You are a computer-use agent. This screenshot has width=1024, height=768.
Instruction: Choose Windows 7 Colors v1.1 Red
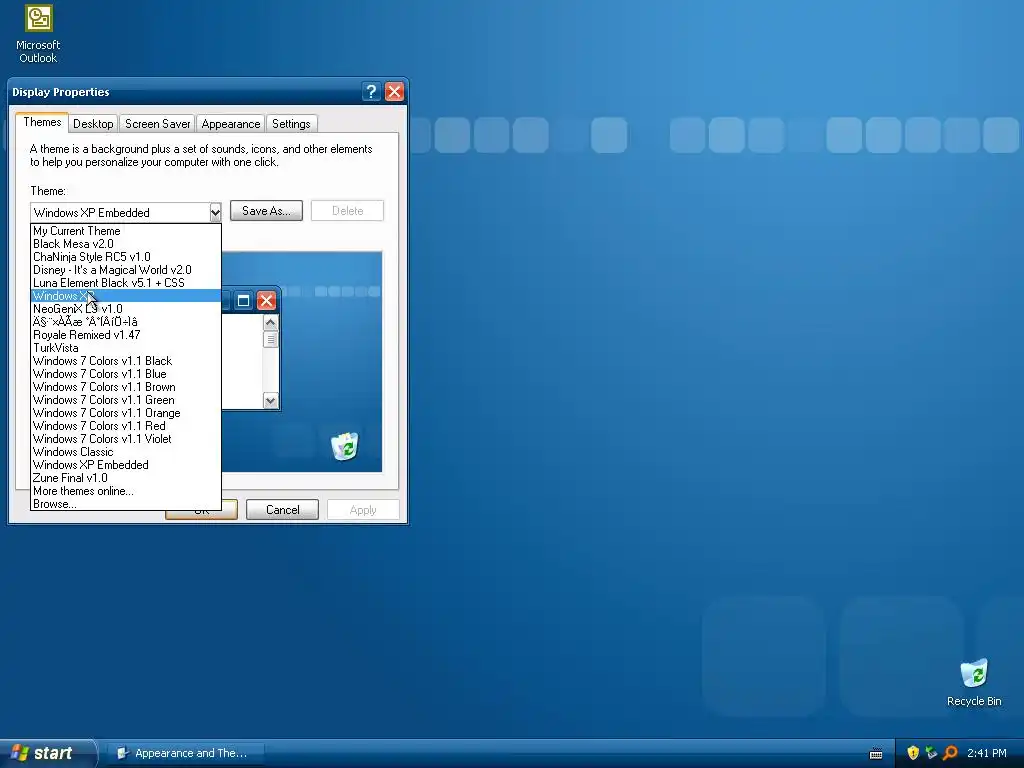click(125, 426)
